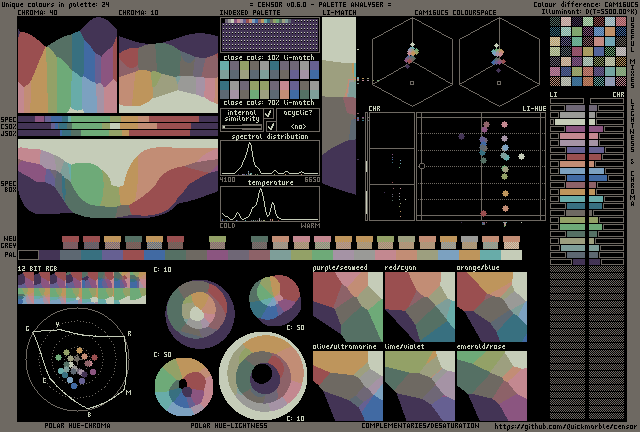Click the lime/violet complementaries tile

pyautogui.click(x=420, y=386)
